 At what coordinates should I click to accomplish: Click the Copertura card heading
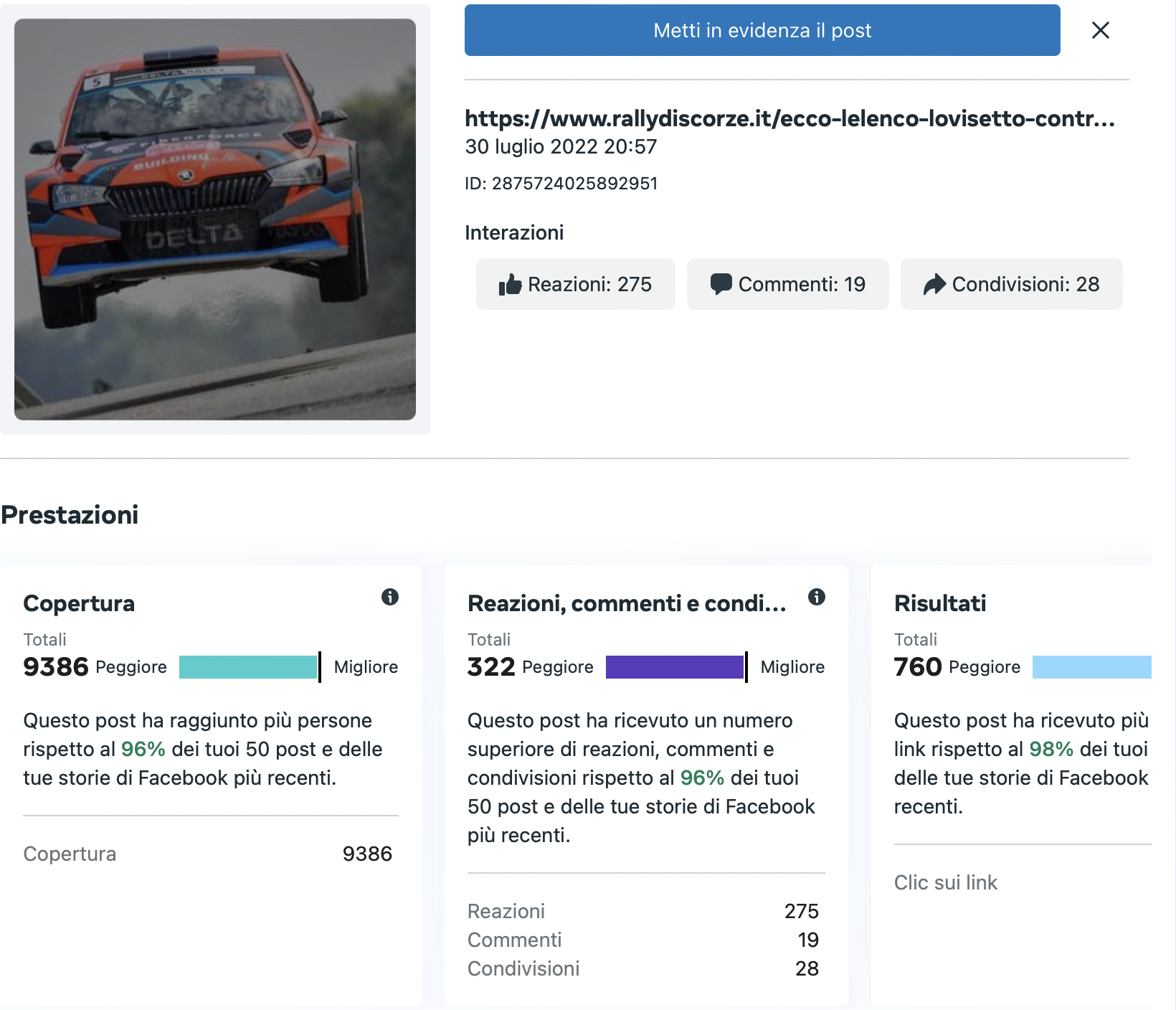click(79, 603)
